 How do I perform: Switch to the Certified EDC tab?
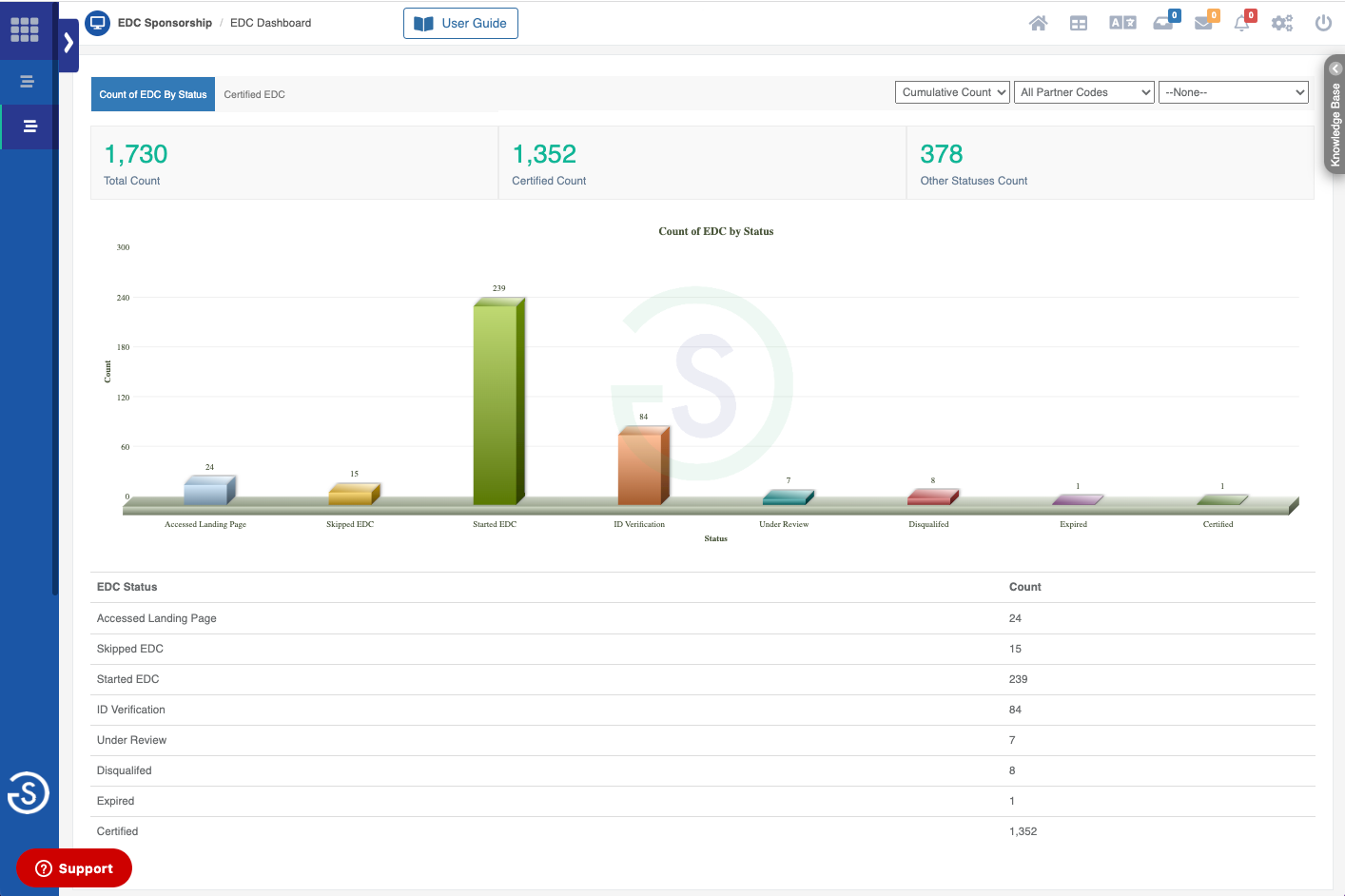[254, 94]
